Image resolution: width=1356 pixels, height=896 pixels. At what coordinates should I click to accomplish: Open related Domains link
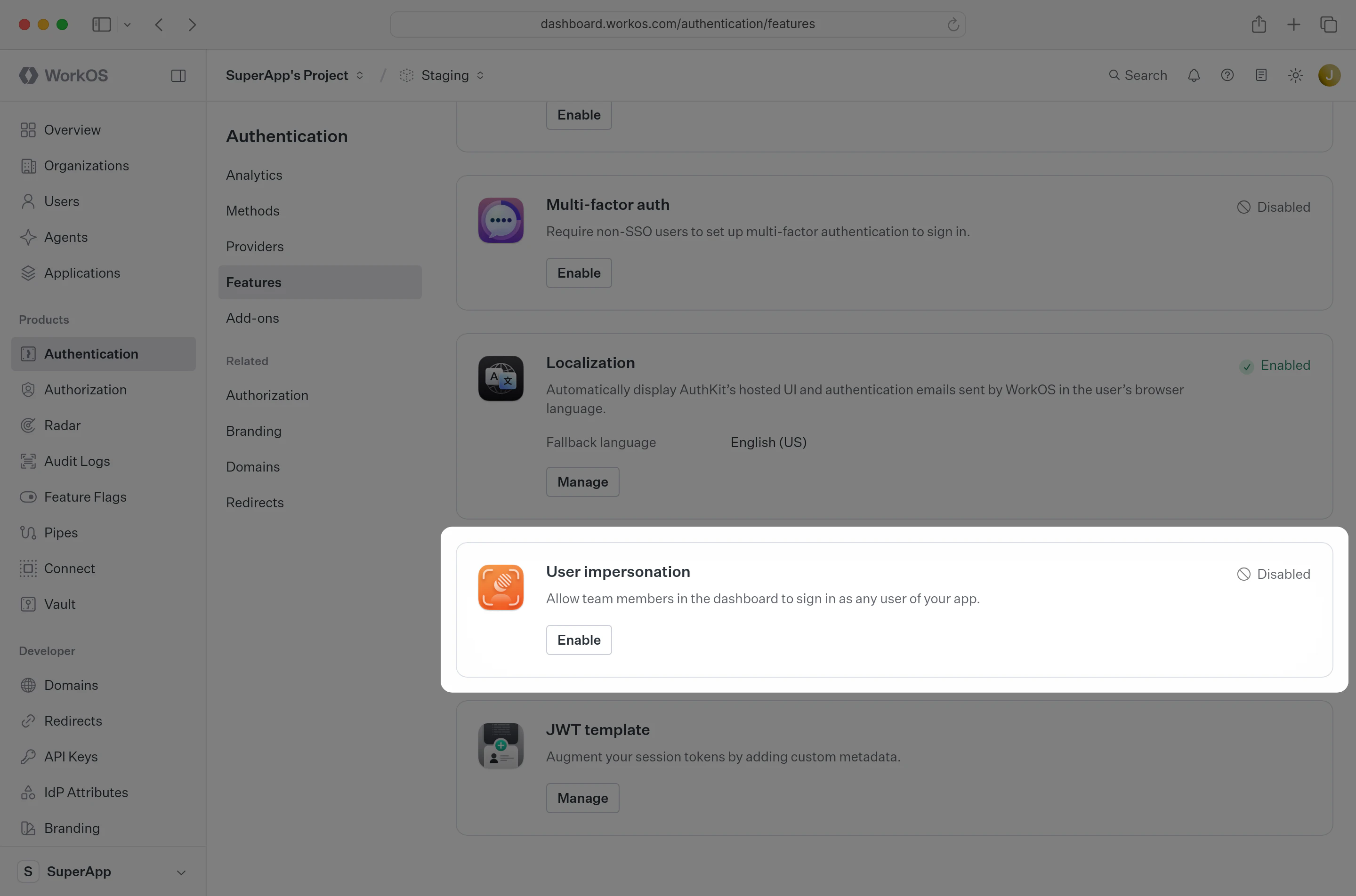(320, 467)
